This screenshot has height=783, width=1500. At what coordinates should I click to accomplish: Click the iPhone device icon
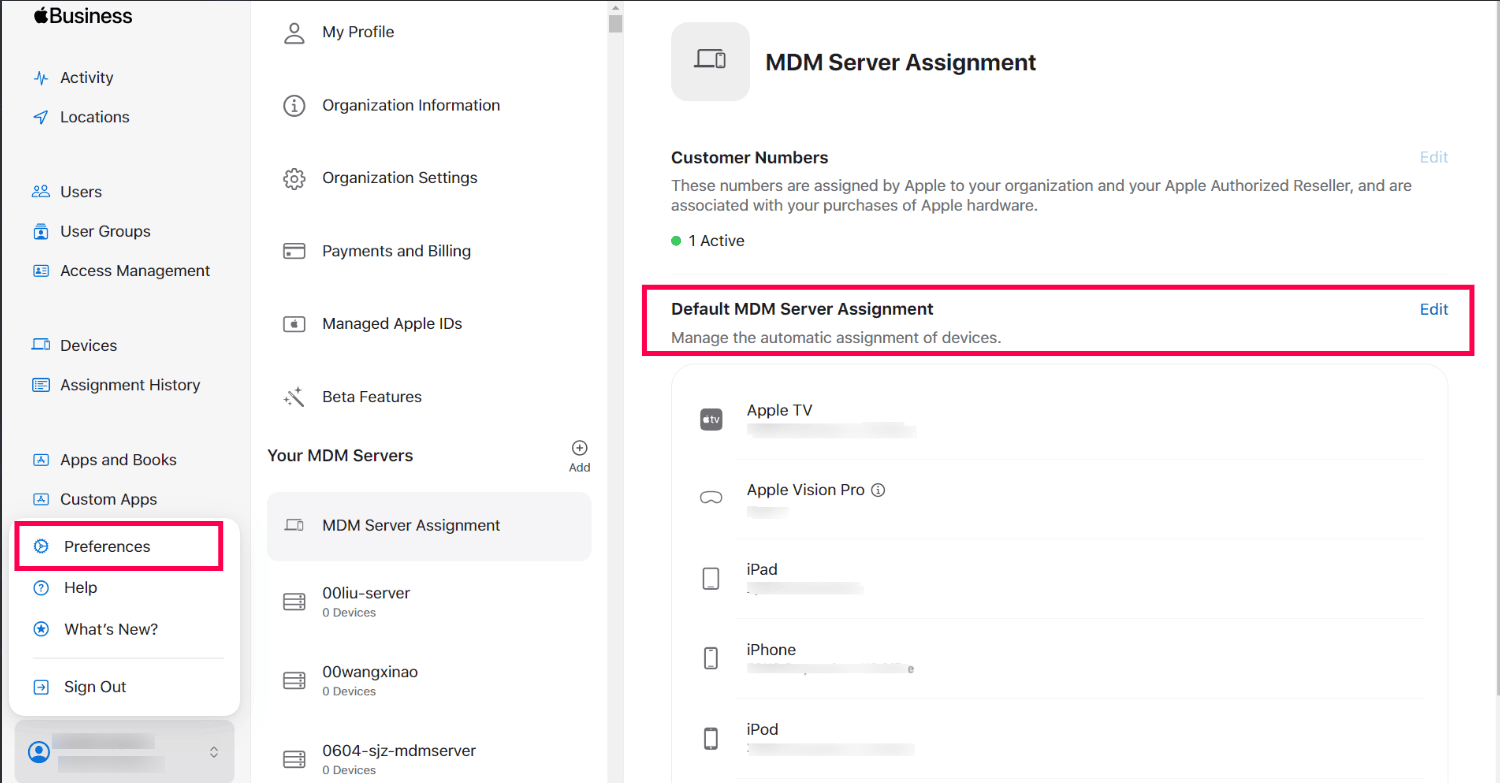click(x=711, y=659)
